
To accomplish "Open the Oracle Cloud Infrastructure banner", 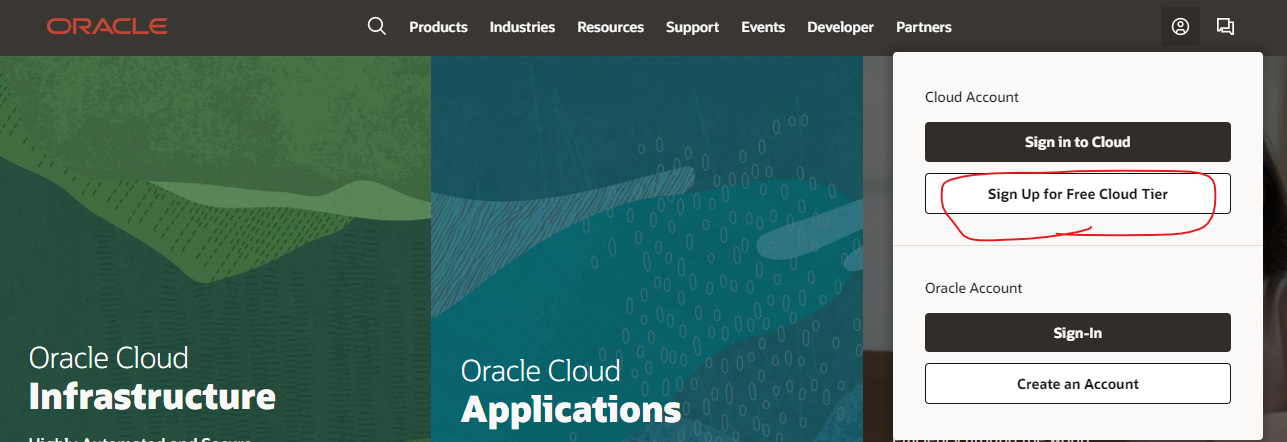I will [215, 248].
